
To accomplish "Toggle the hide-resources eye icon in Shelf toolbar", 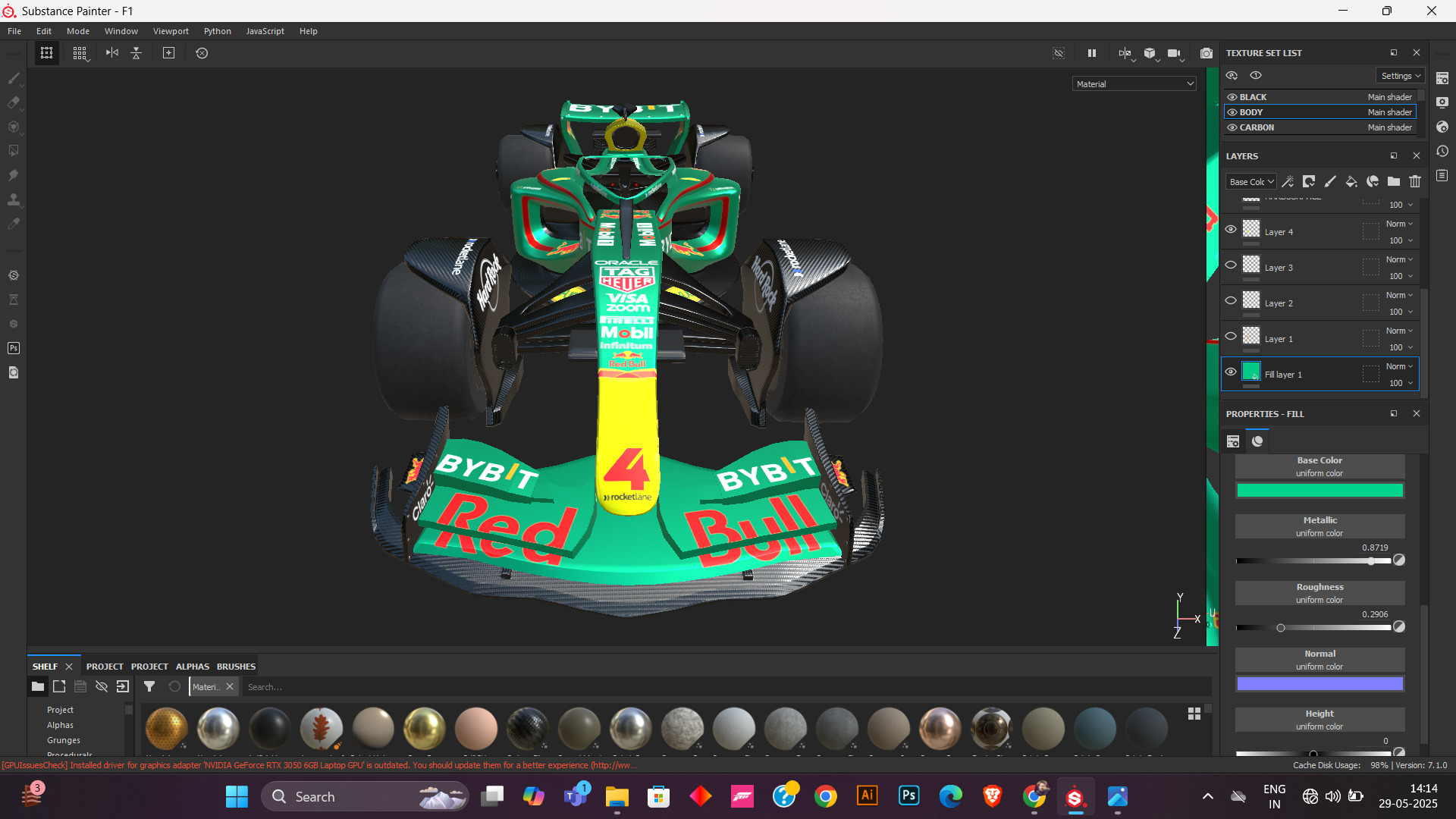I will point(102,686).
